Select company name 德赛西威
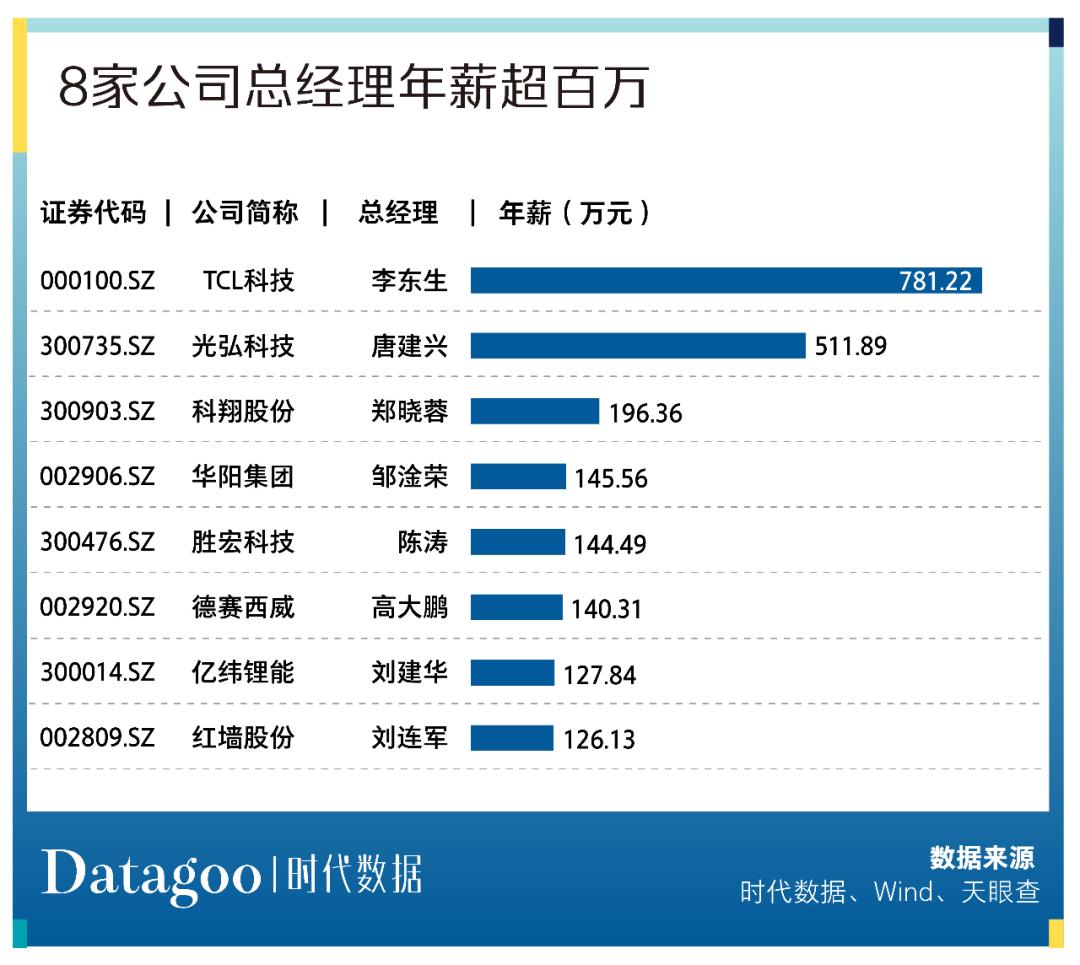 (243, 608)
